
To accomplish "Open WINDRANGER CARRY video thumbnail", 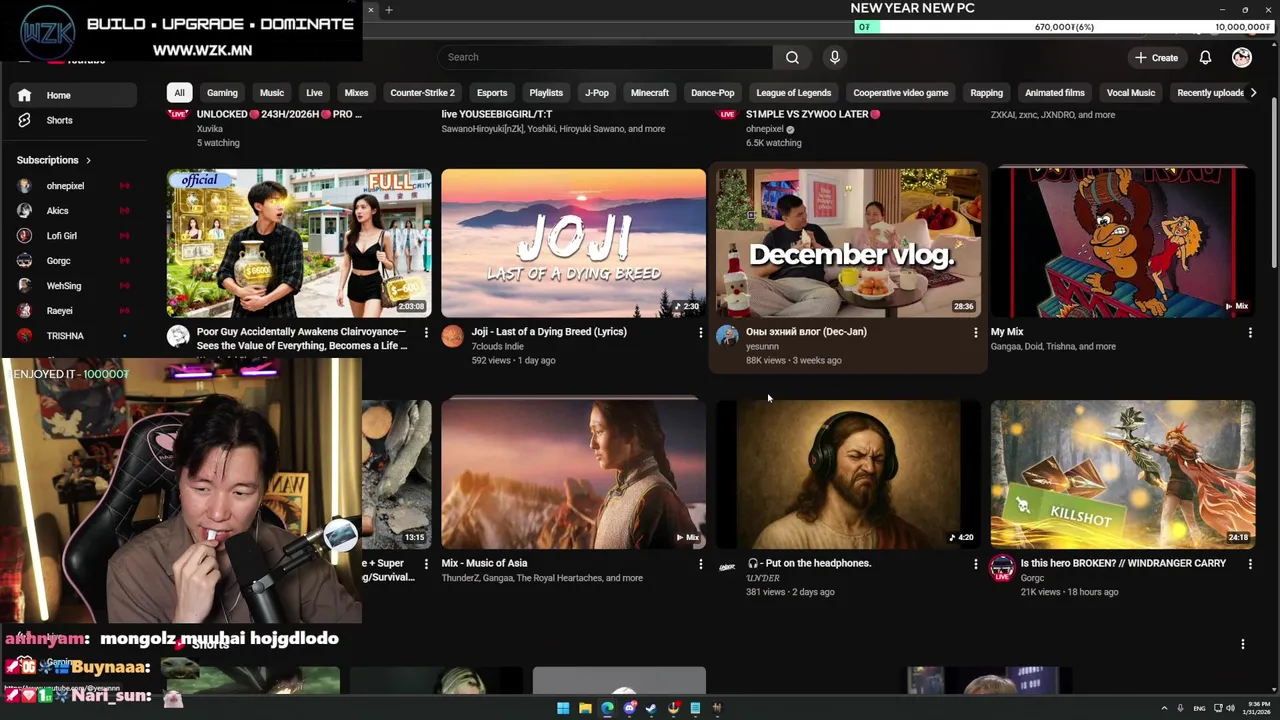I will [x=1122, y=474].
